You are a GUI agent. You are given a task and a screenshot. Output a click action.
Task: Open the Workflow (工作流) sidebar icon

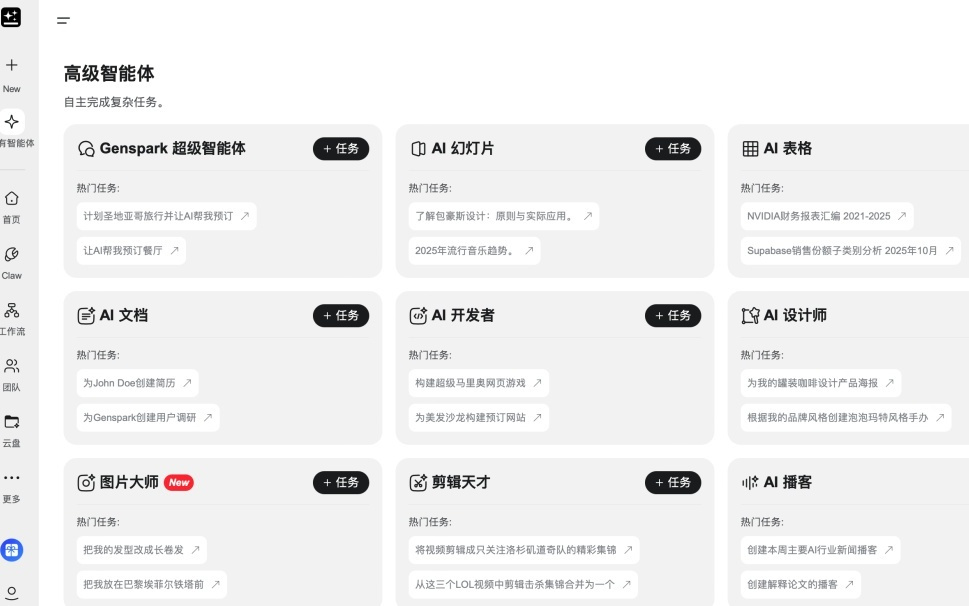click(12, 310)
